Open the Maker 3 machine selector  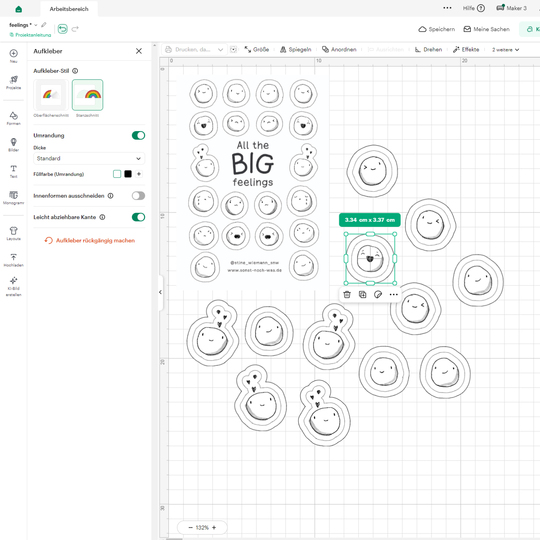click(511, 8)
